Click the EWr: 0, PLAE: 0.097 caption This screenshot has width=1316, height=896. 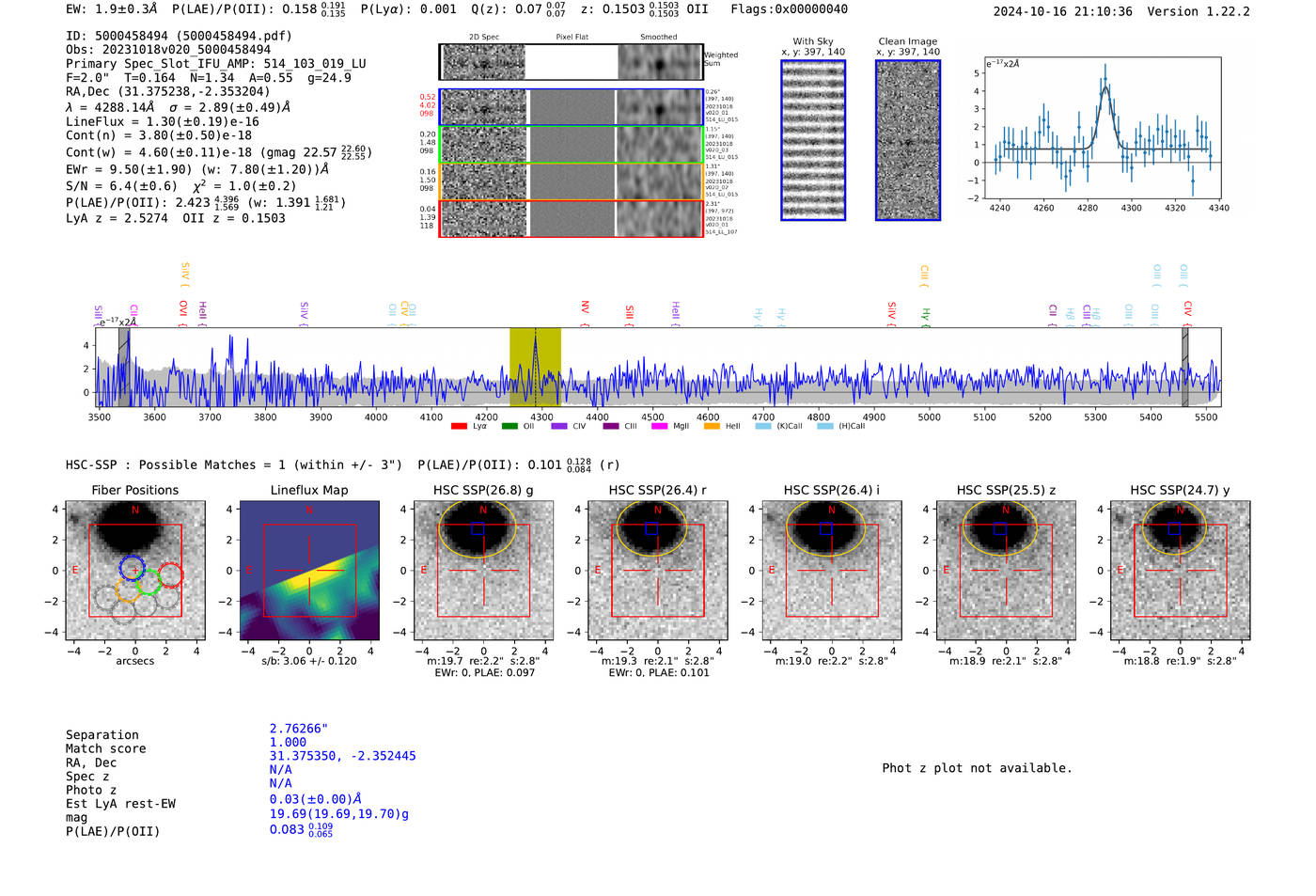coord(484,673)
